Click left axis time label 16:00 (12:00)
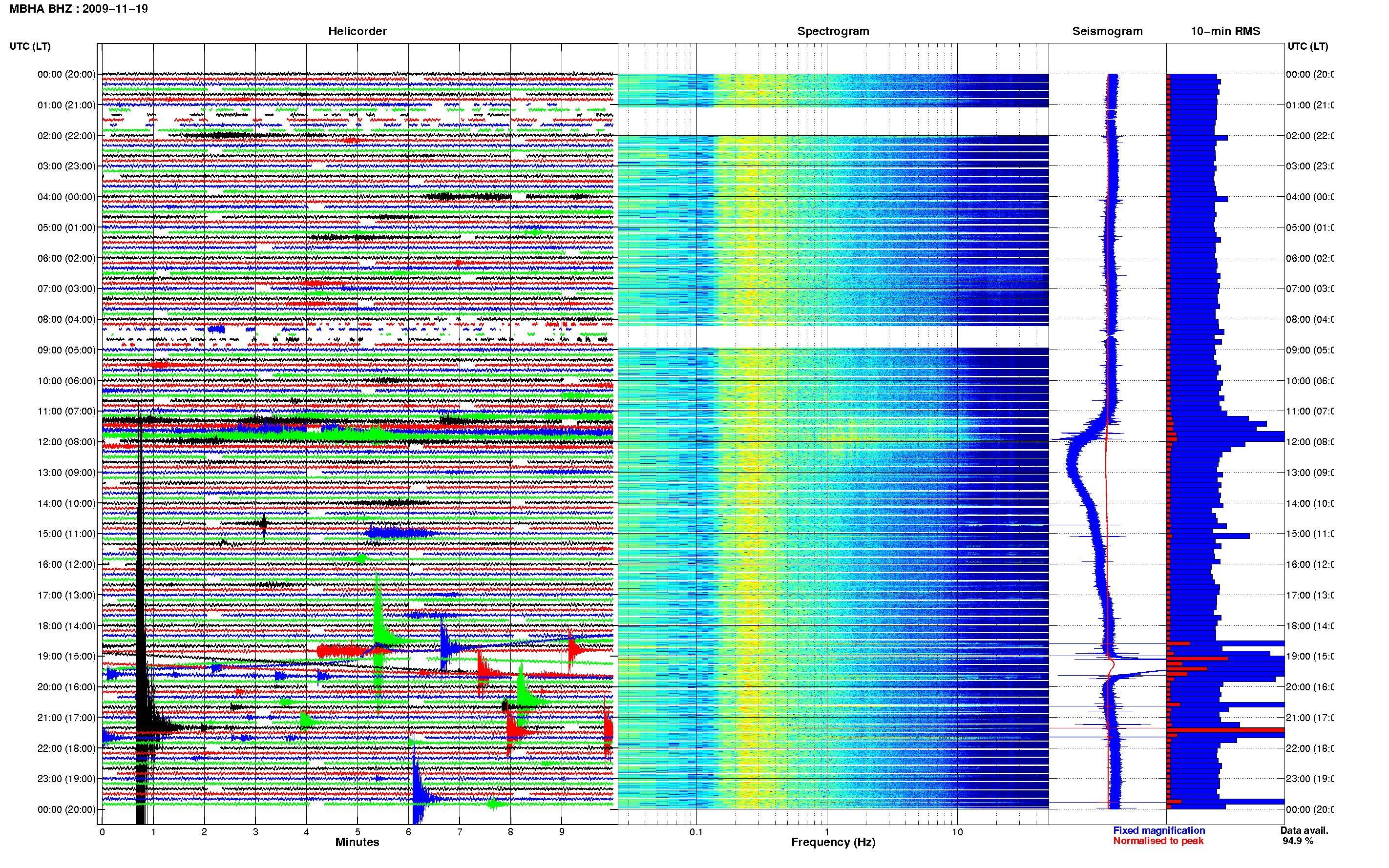The width and height of the screenshot is (1389, 868). [66, 564]
